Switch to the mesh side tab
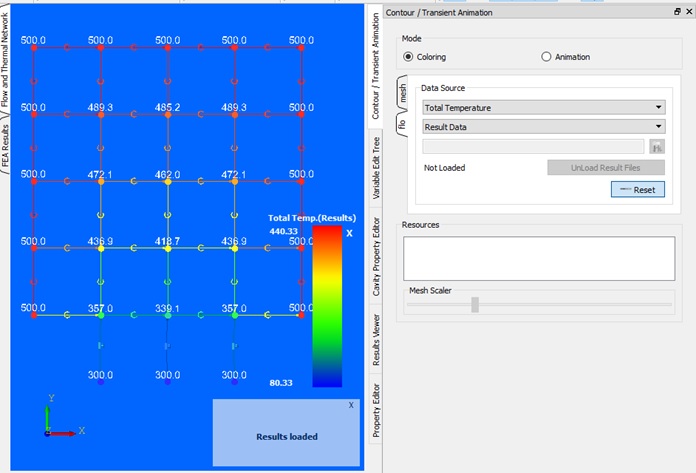Screen dimensions: 696x473 point(402,95)
